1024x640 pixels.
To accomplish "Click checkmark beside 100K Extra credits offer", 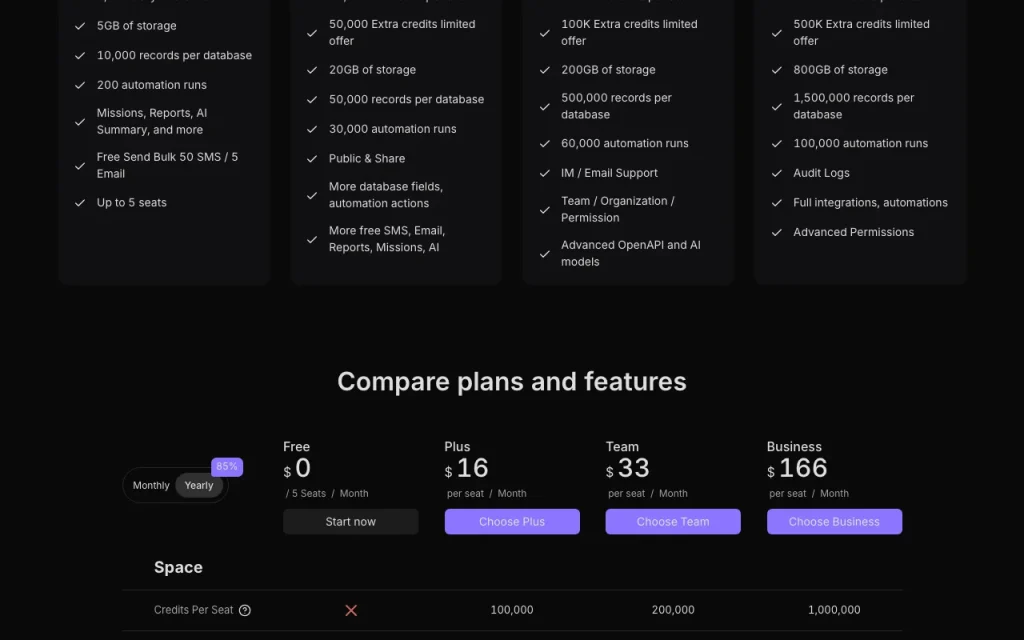I will (544, 33).
